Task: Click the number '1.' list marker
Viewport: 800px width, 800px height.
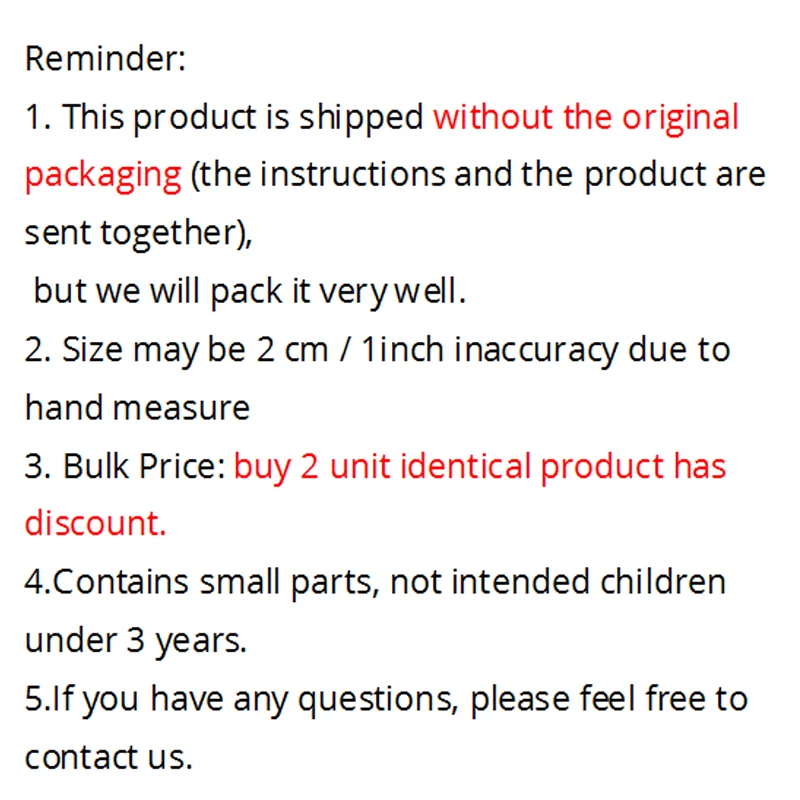Action: [x=38, y=117]
